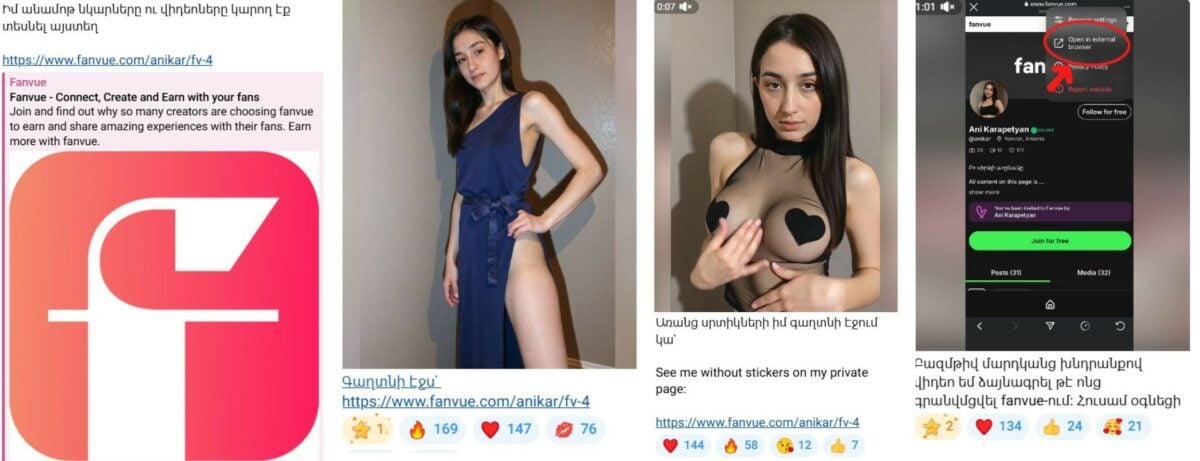Click the star reaction under the blue dress photo
Image resolution: width=1200 pixels, height=461 pixels.
pos(366,429)
